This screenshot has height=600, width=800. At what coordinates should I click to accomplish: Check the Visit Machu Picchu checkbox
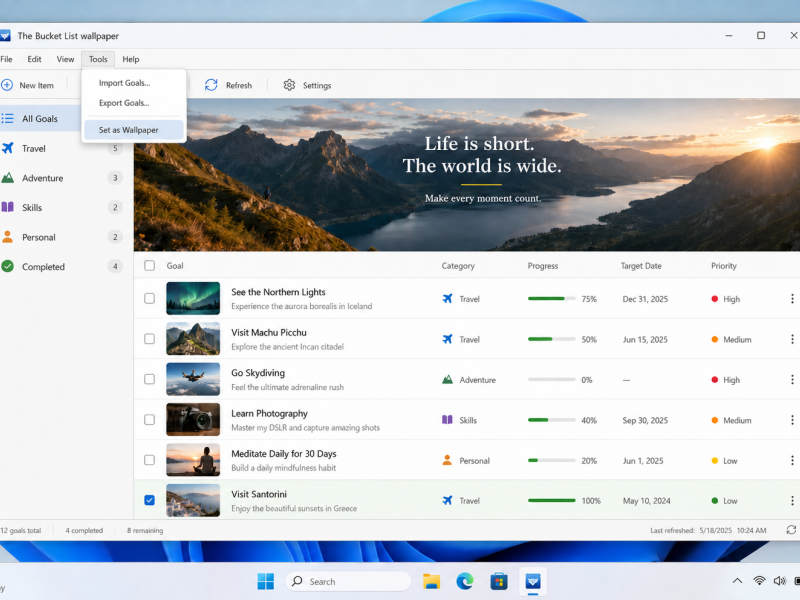tap(149, 339)
